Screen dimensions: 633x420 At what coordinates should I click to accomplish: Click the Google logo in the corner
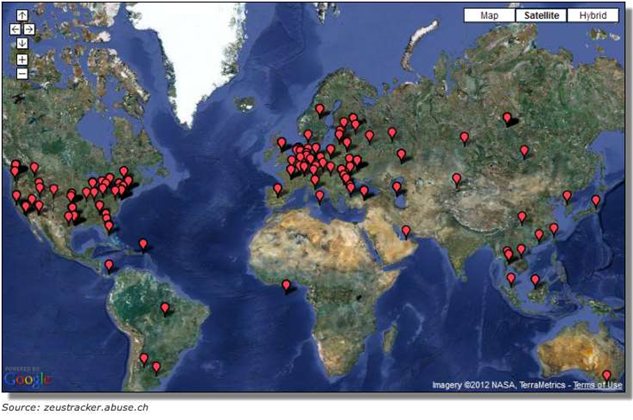click(27, 378)
